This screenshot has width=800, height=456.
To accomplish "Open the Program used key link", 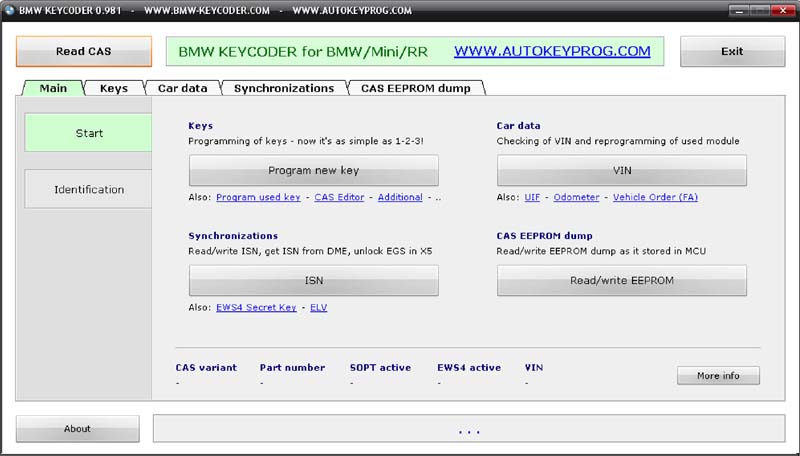I will [258, 197].
